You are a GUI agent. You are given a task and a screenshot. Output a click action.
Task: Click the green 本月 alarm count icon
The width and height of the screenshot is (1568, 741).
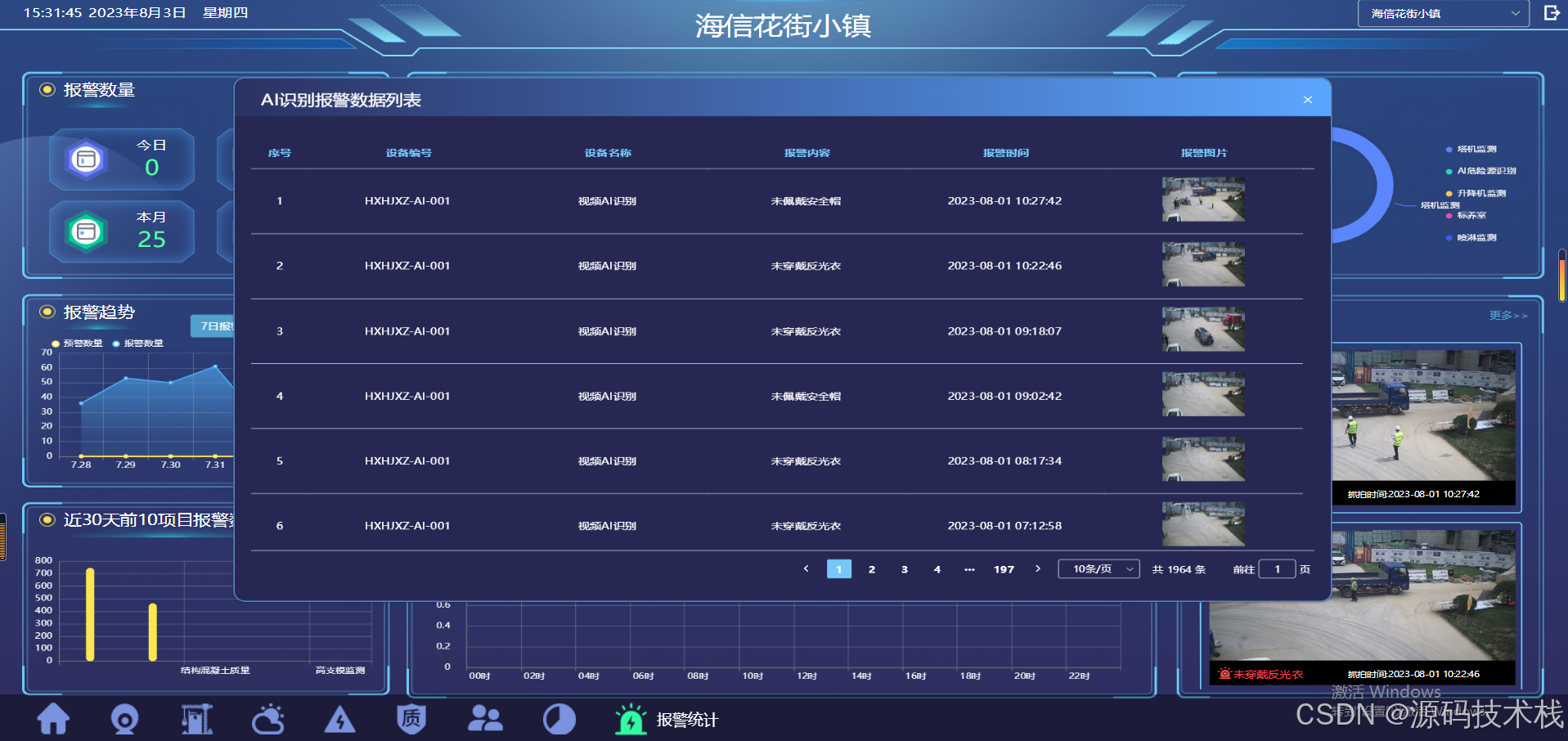click(86, 231)
